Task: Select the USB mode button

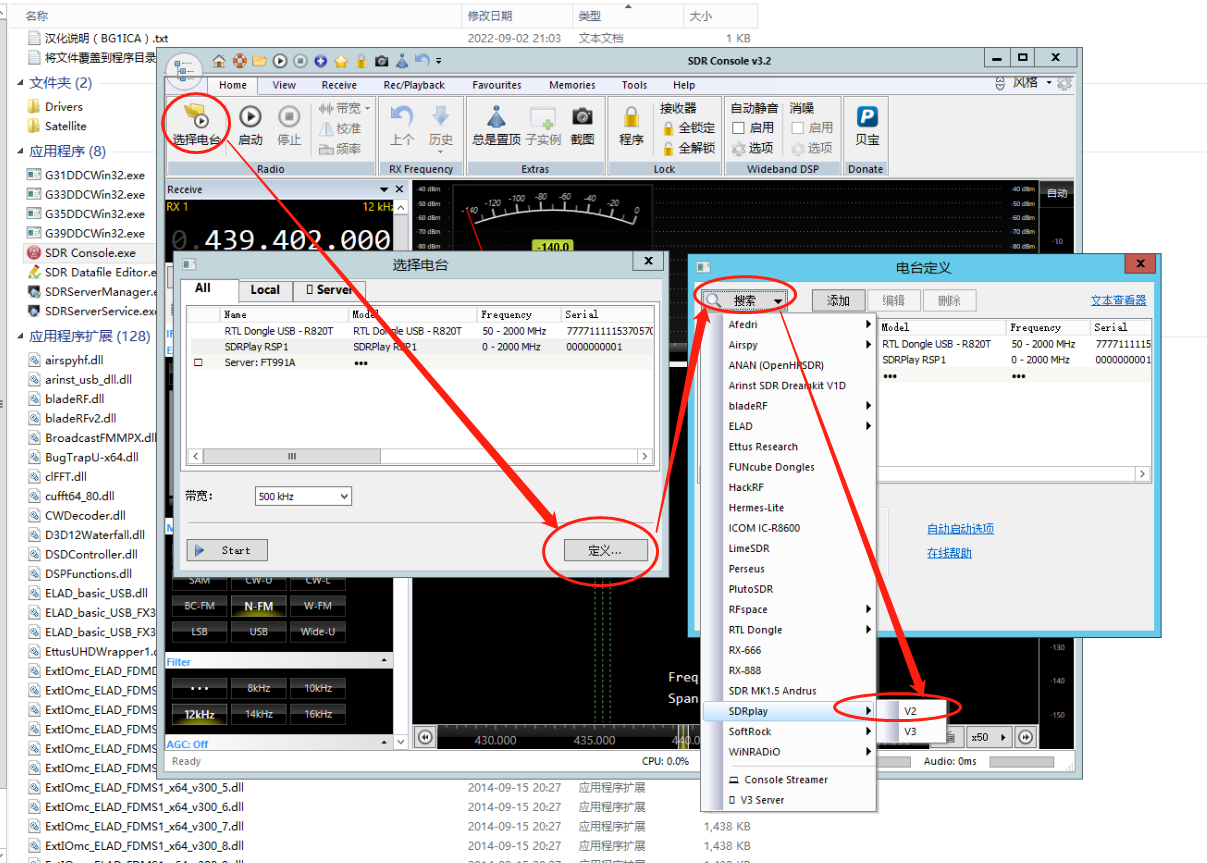Action: click(258, 631)
